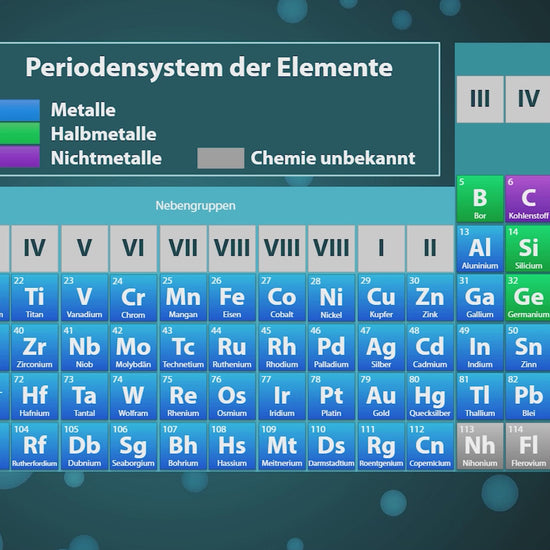Select the Fe Eisen element tile
The width and height of the screenshot is (550, 550).
coord(232,297)
